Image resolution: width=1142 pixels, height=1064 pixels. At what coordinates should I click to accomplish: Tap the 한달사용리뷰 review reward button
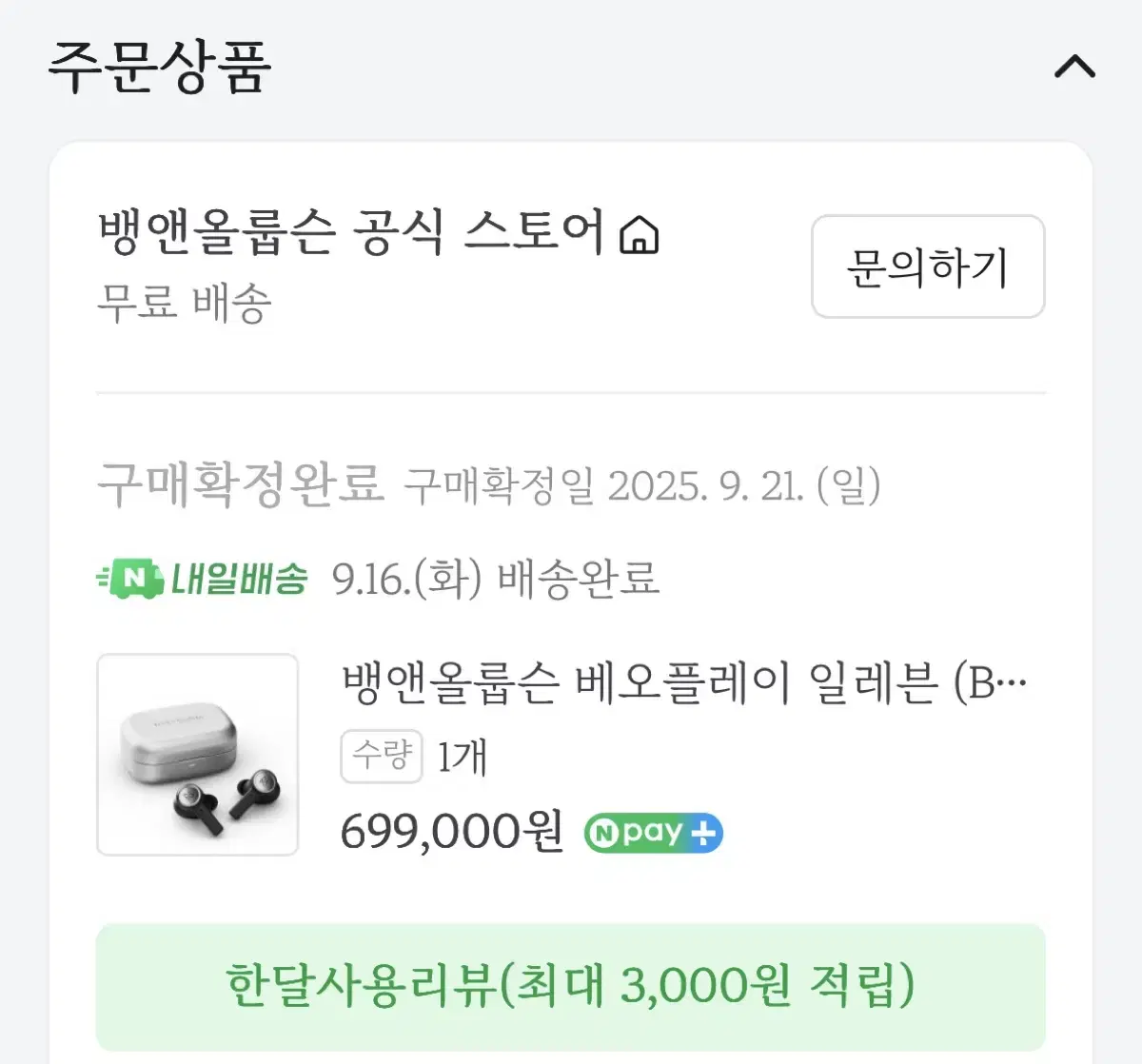(x=570, y=988)
